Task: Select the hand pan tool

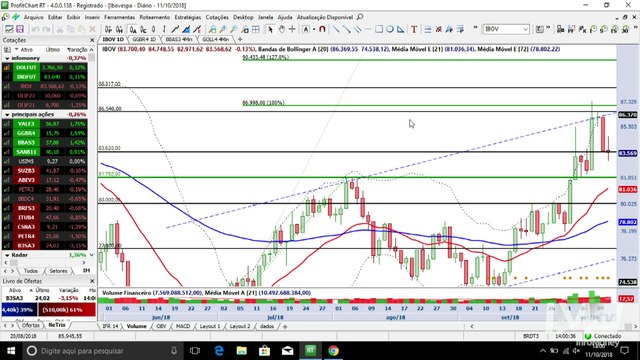Action: (281, 29)
